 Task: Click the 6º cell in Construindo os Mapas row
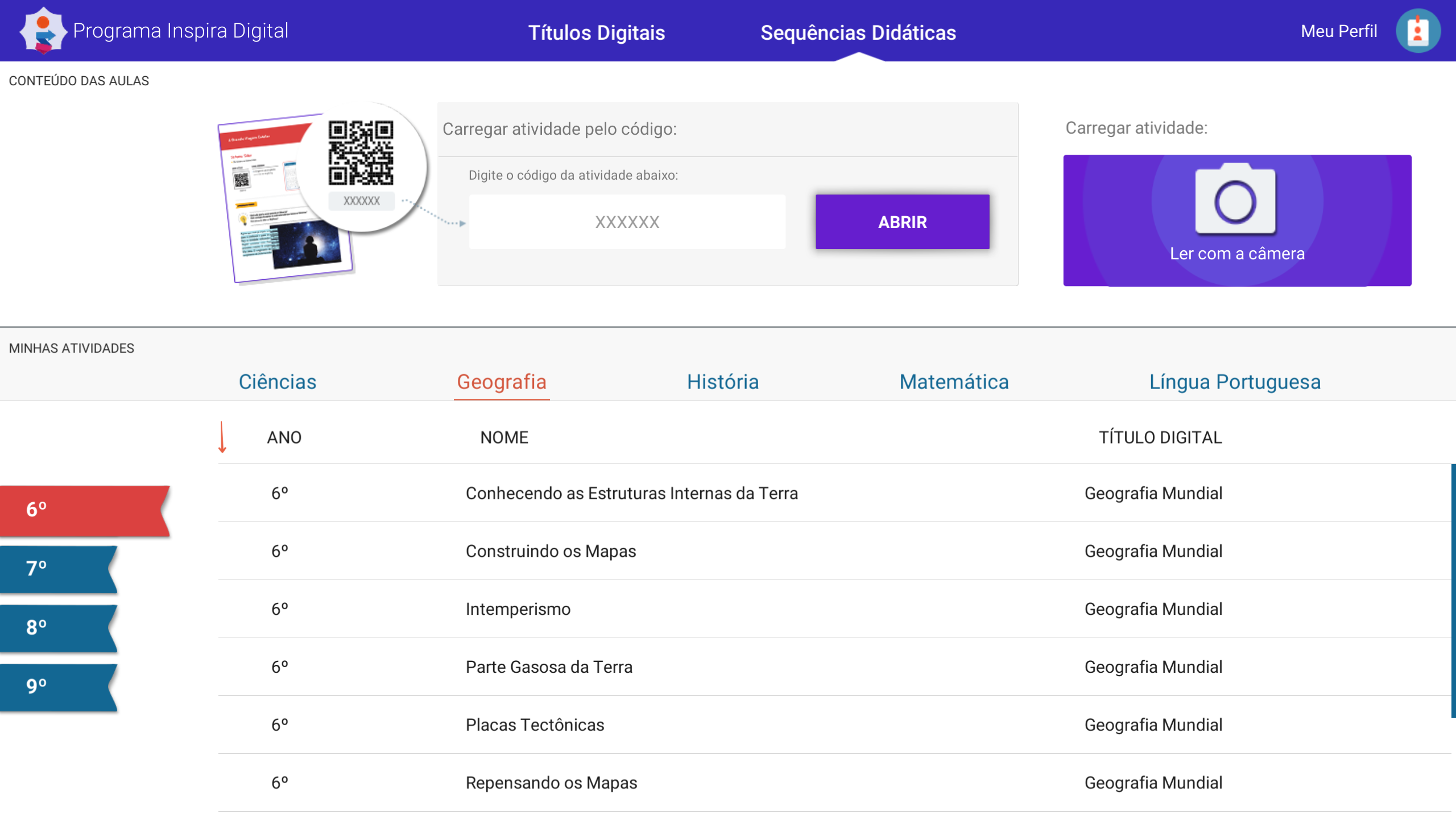coord(279,551)
